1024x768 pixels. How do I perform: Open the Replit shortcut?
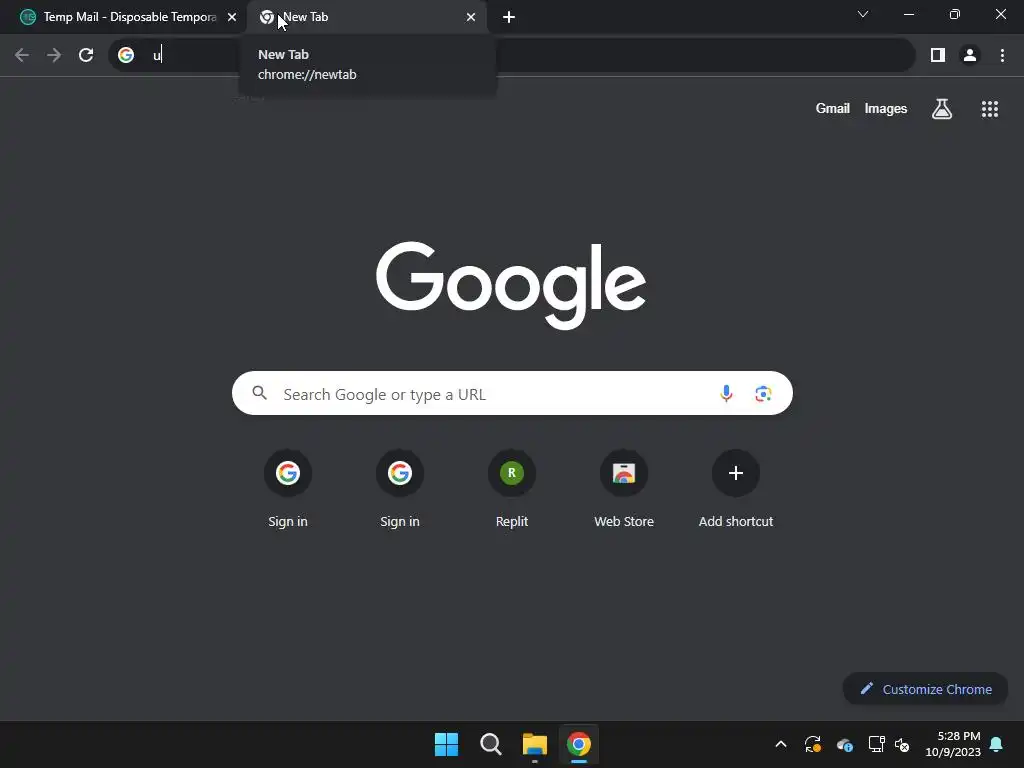coord(512,488)
